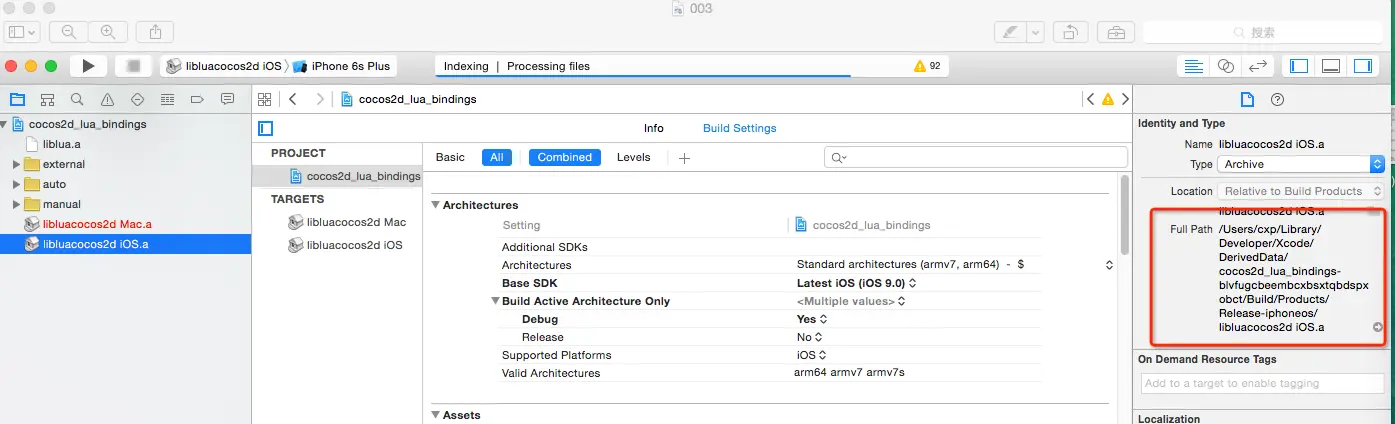Switch to the Build Settings tab
This screenshot has height=424, width=1395.
pos(739,128)
